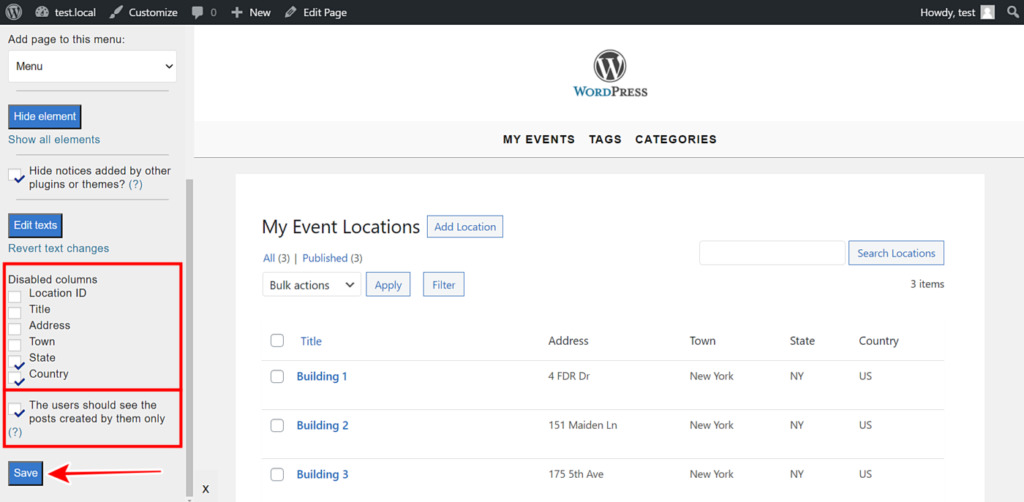
Task: Open the Building 3 location
Action: pyautogui.click(x=323, y=475)
